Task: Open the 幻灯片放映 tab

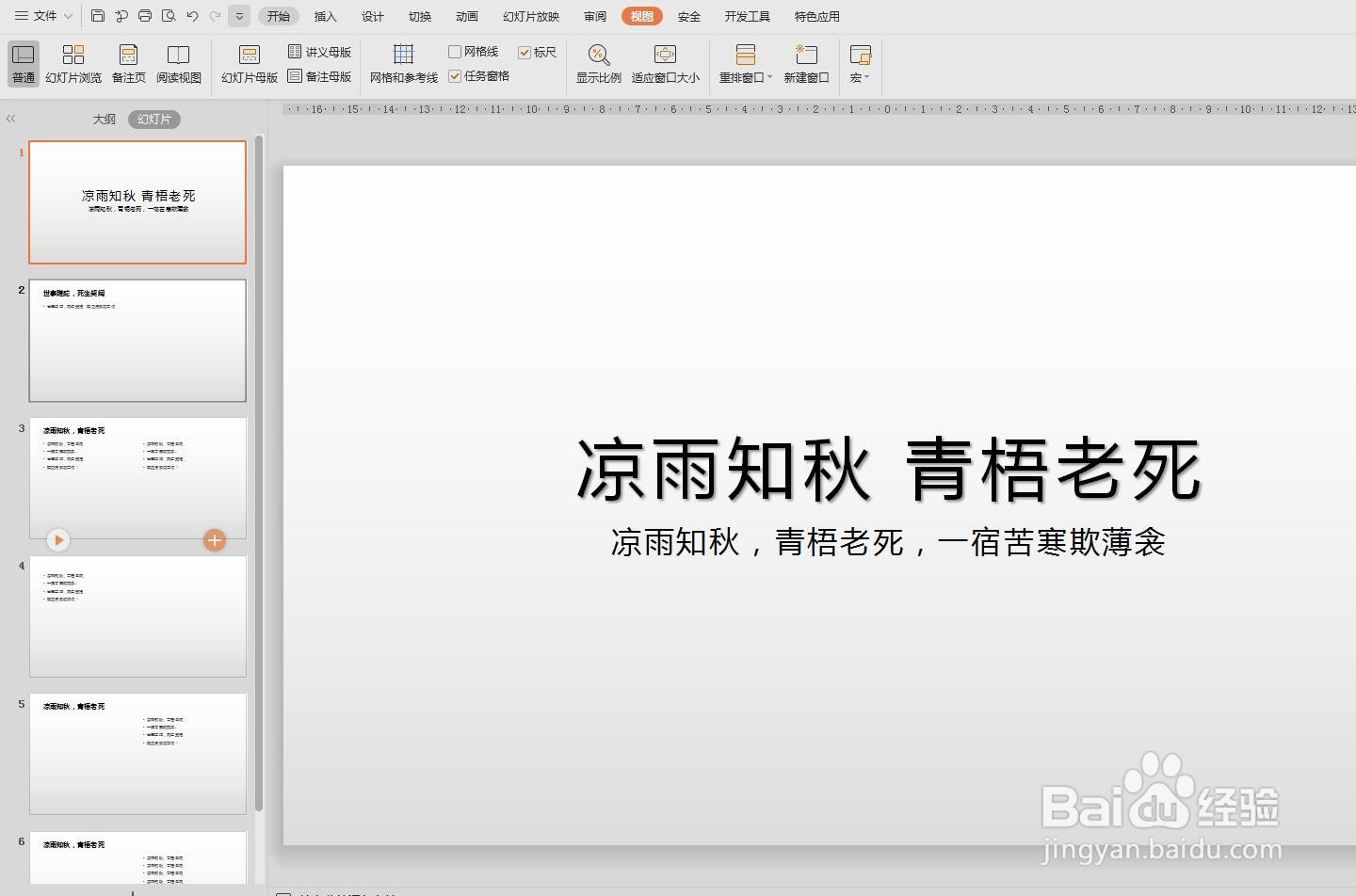Action: [531, 16]
